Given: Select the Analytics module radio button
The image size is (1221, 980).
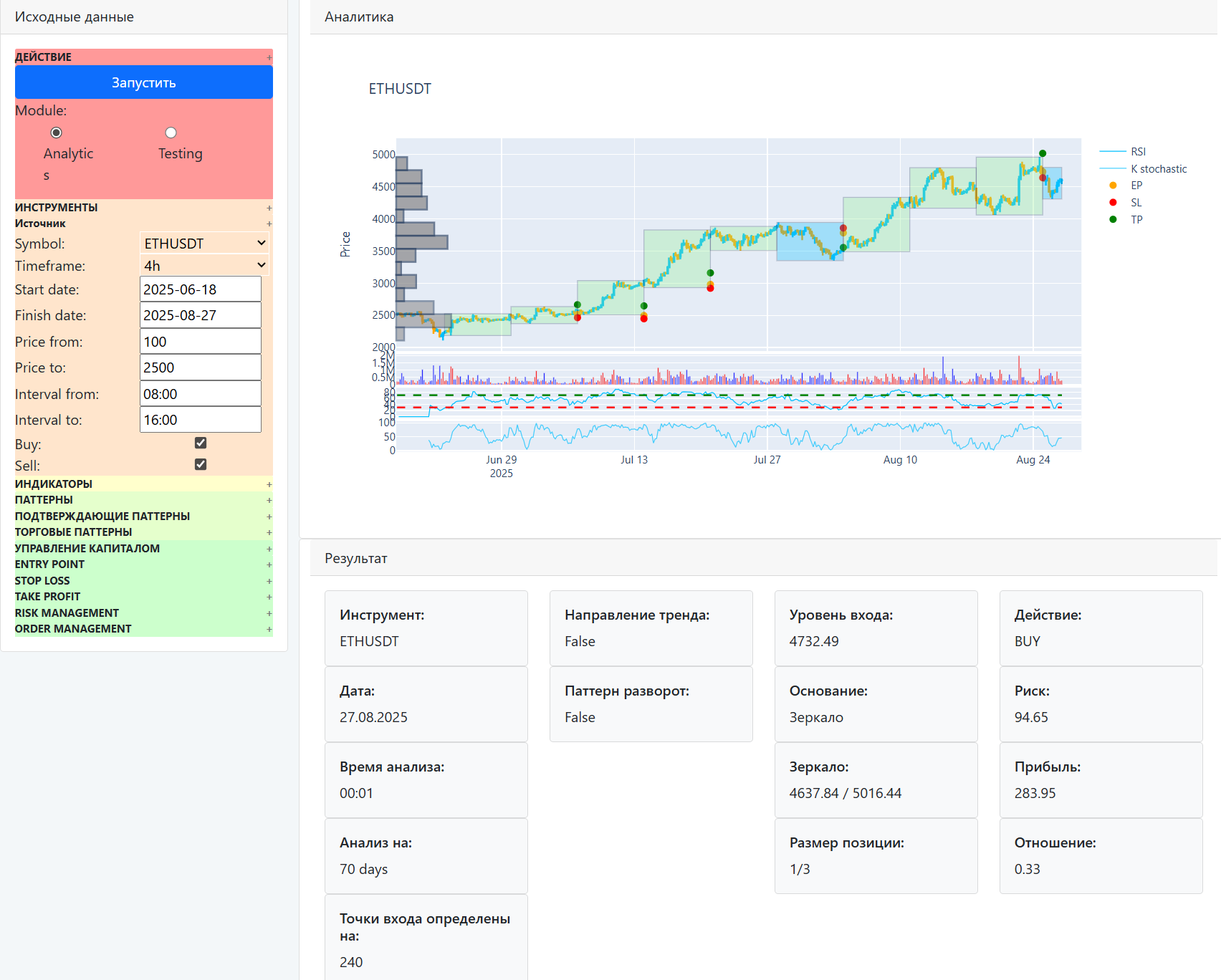Looking at the screenshot, I should coord(56,133).
